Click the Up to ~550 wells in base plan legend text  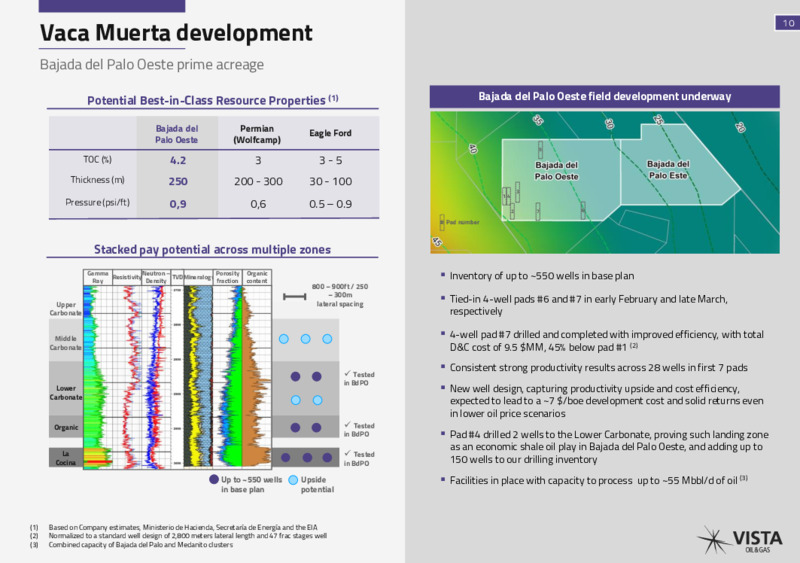point(251,484)
